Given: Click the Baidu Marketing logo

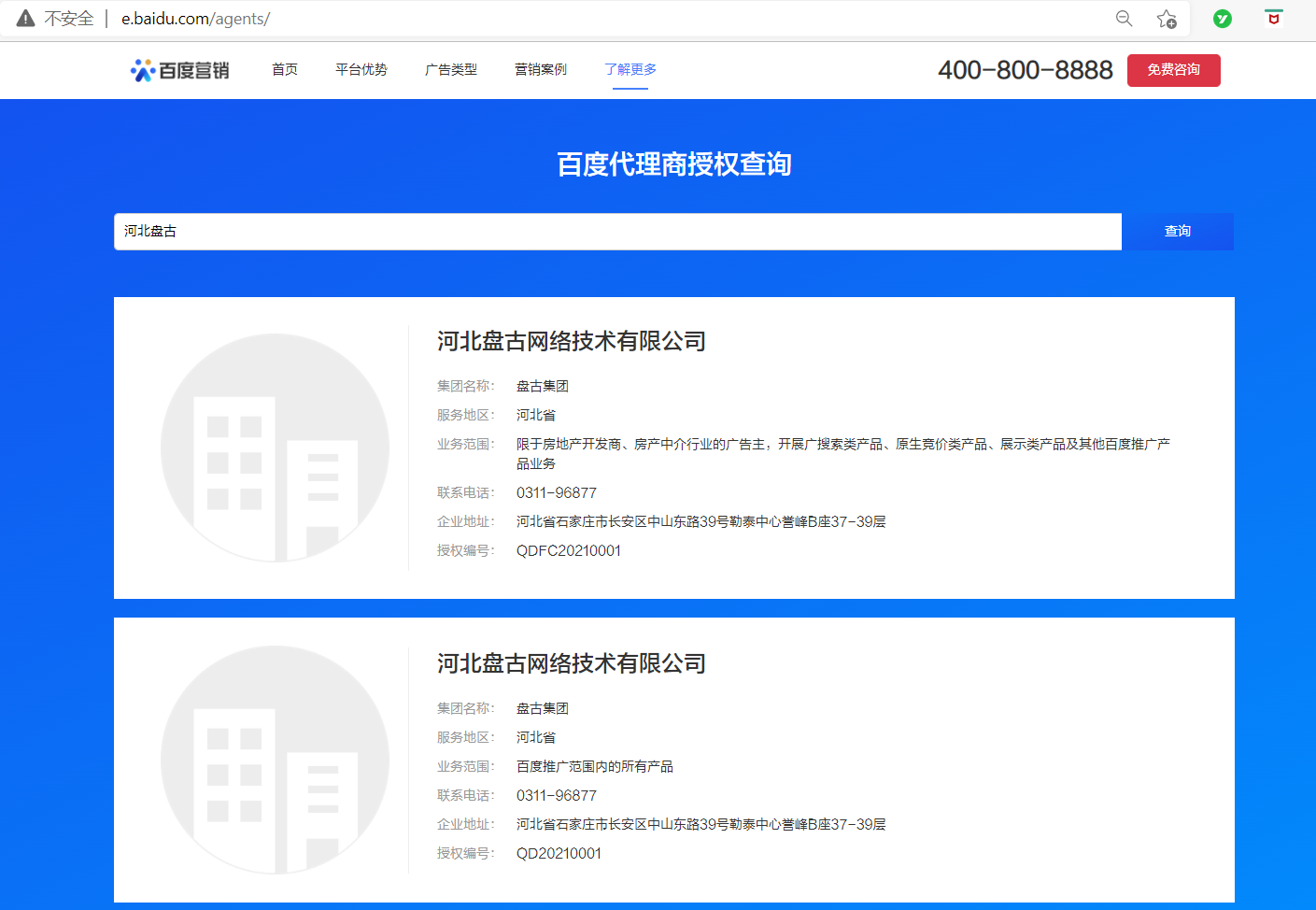Looking at the screenshot, I should coord(179,70).
